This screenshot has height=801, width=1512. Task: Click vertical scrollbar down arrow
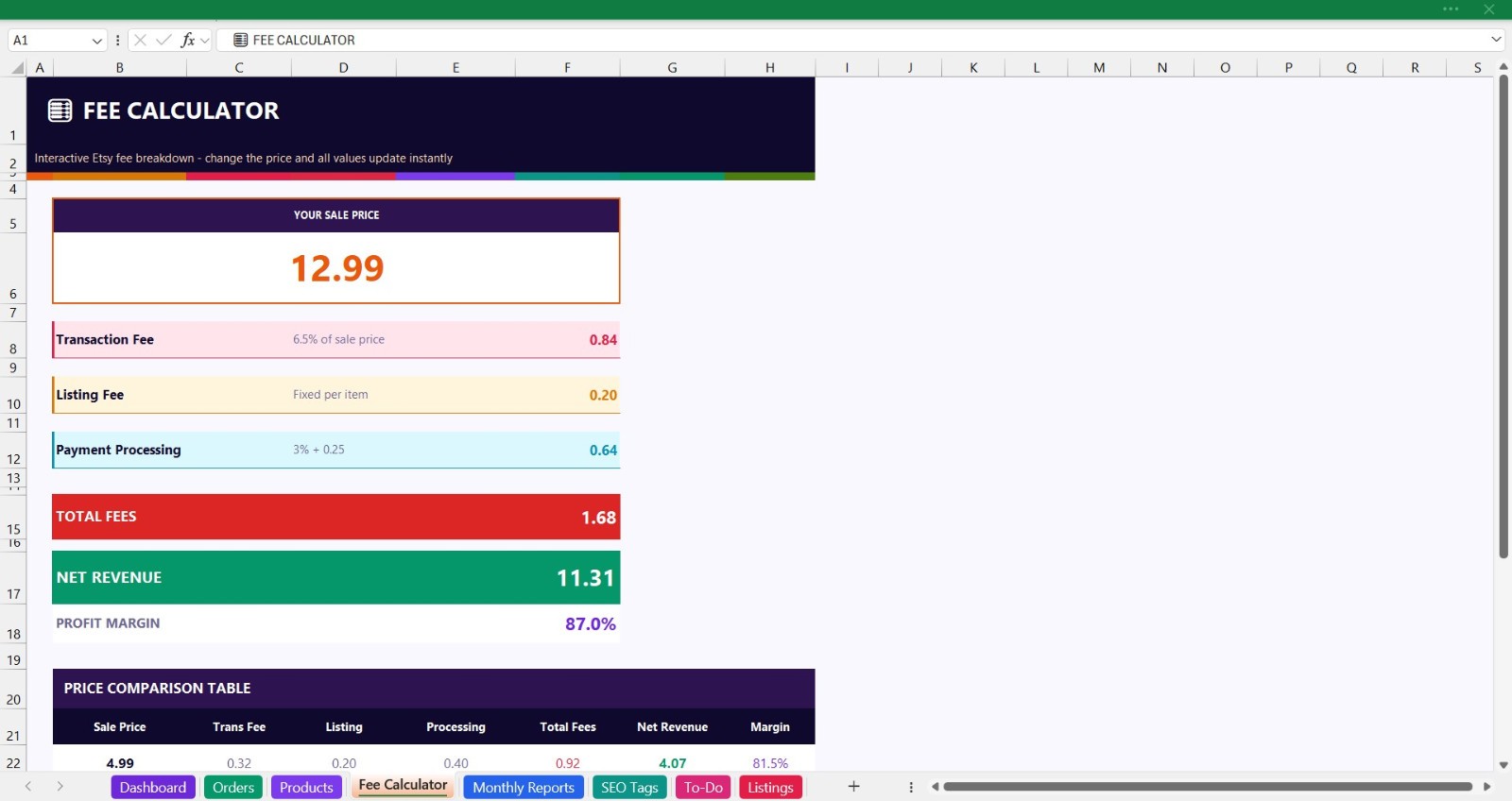pyautogui.click(x=1503, y=765)
